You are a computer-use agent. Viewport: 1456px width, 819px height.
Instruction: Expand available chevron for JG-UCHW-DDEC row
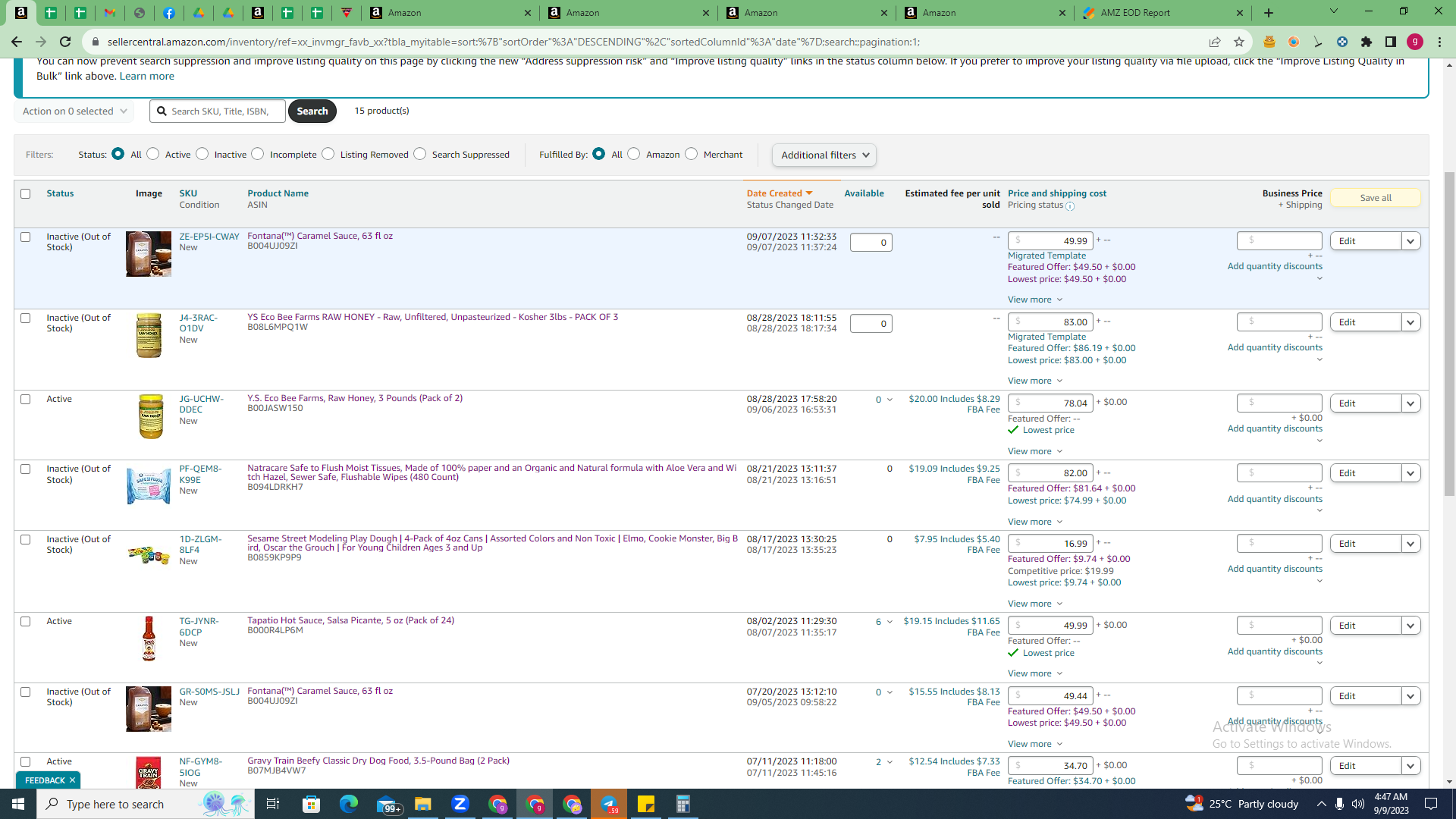pos(890,400)
